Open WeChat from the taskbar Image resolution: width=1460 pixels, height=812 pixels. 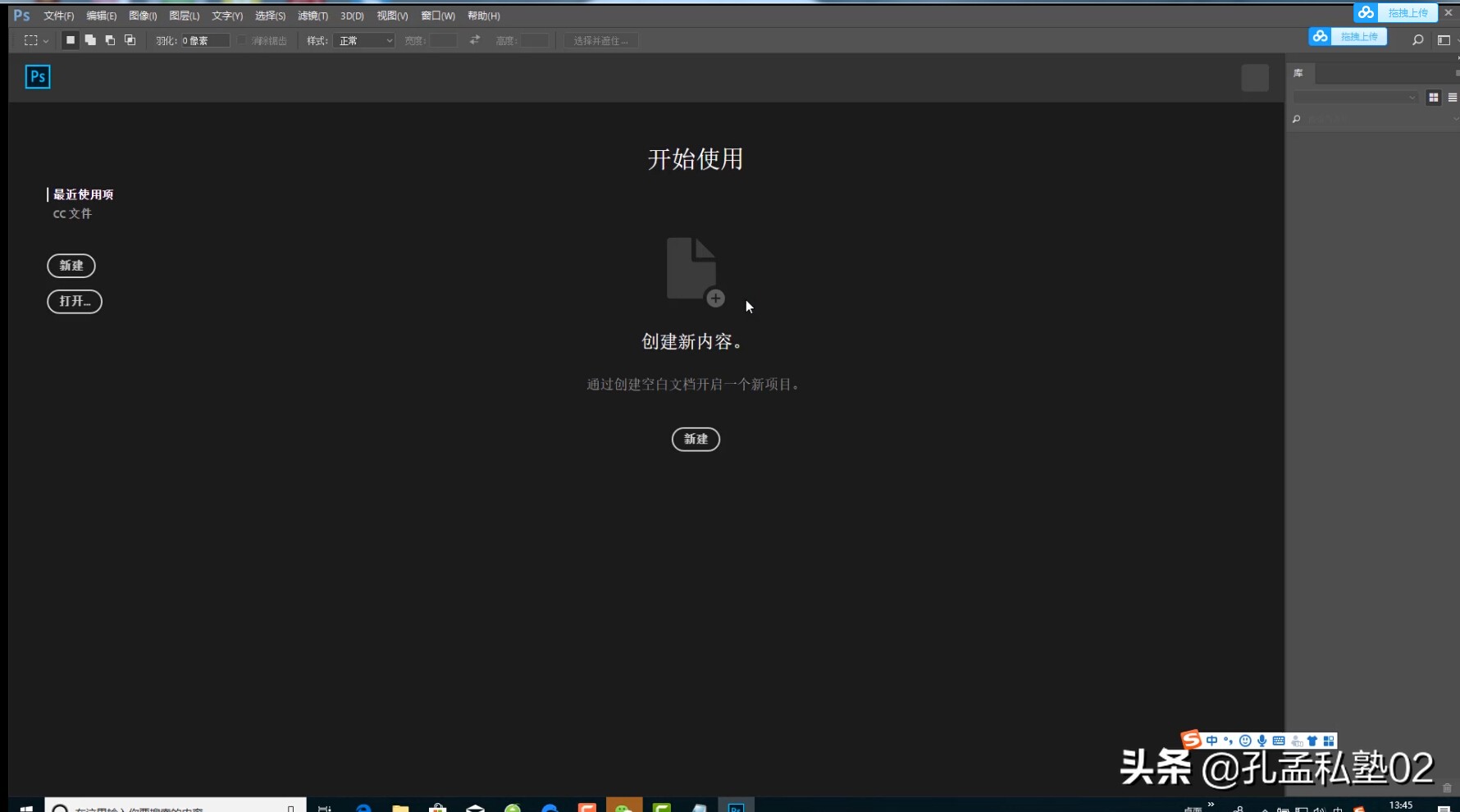tap(623, 806)
